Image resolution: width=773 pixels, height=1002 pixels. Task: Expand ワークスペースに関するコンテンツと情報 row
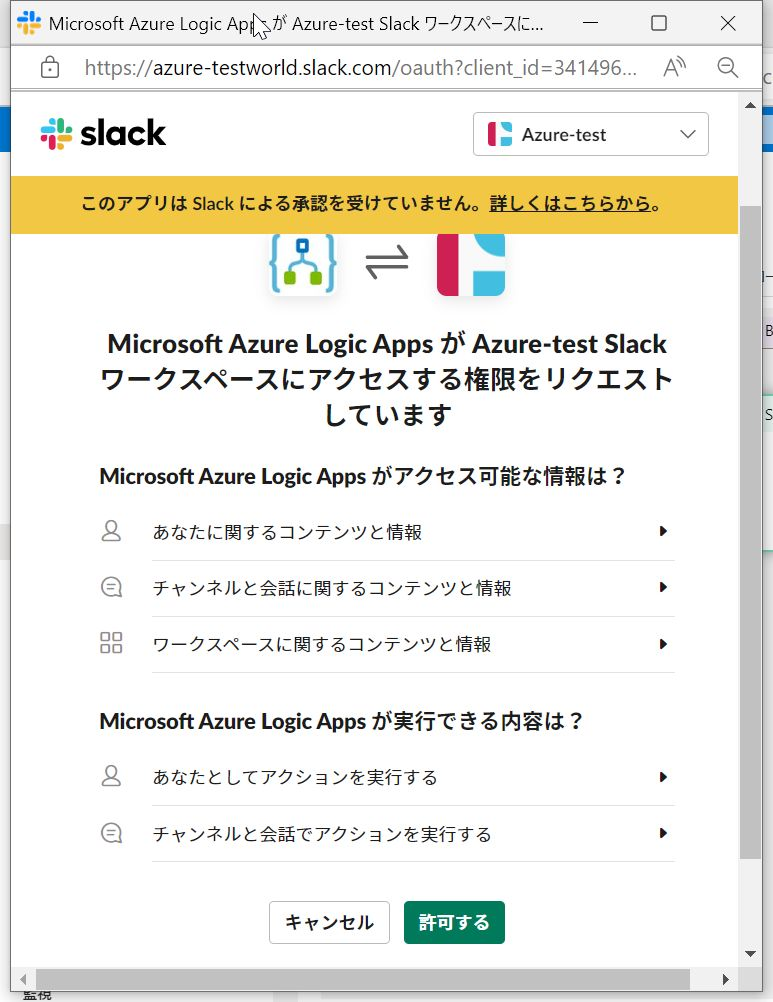[x=413, y=644]
